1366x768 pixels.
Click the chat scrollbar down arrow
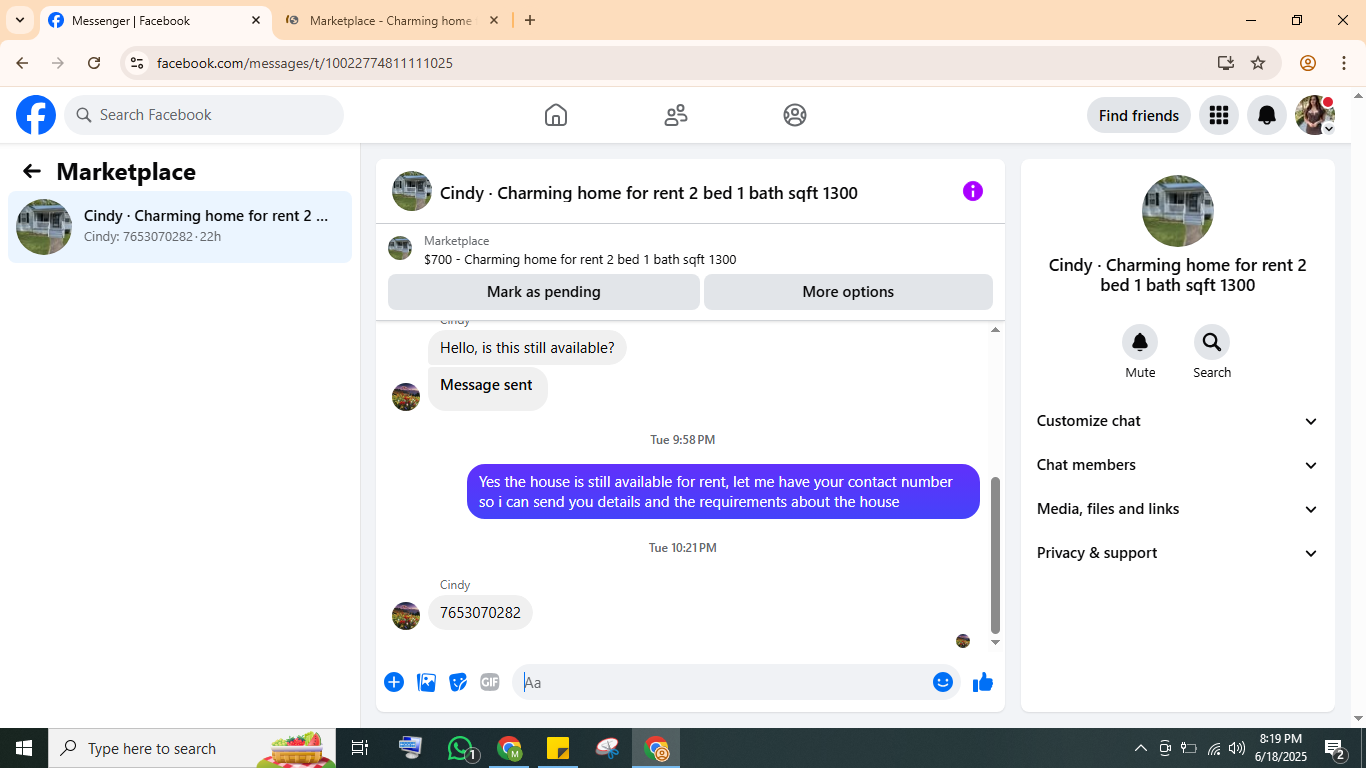coord(995,642)
